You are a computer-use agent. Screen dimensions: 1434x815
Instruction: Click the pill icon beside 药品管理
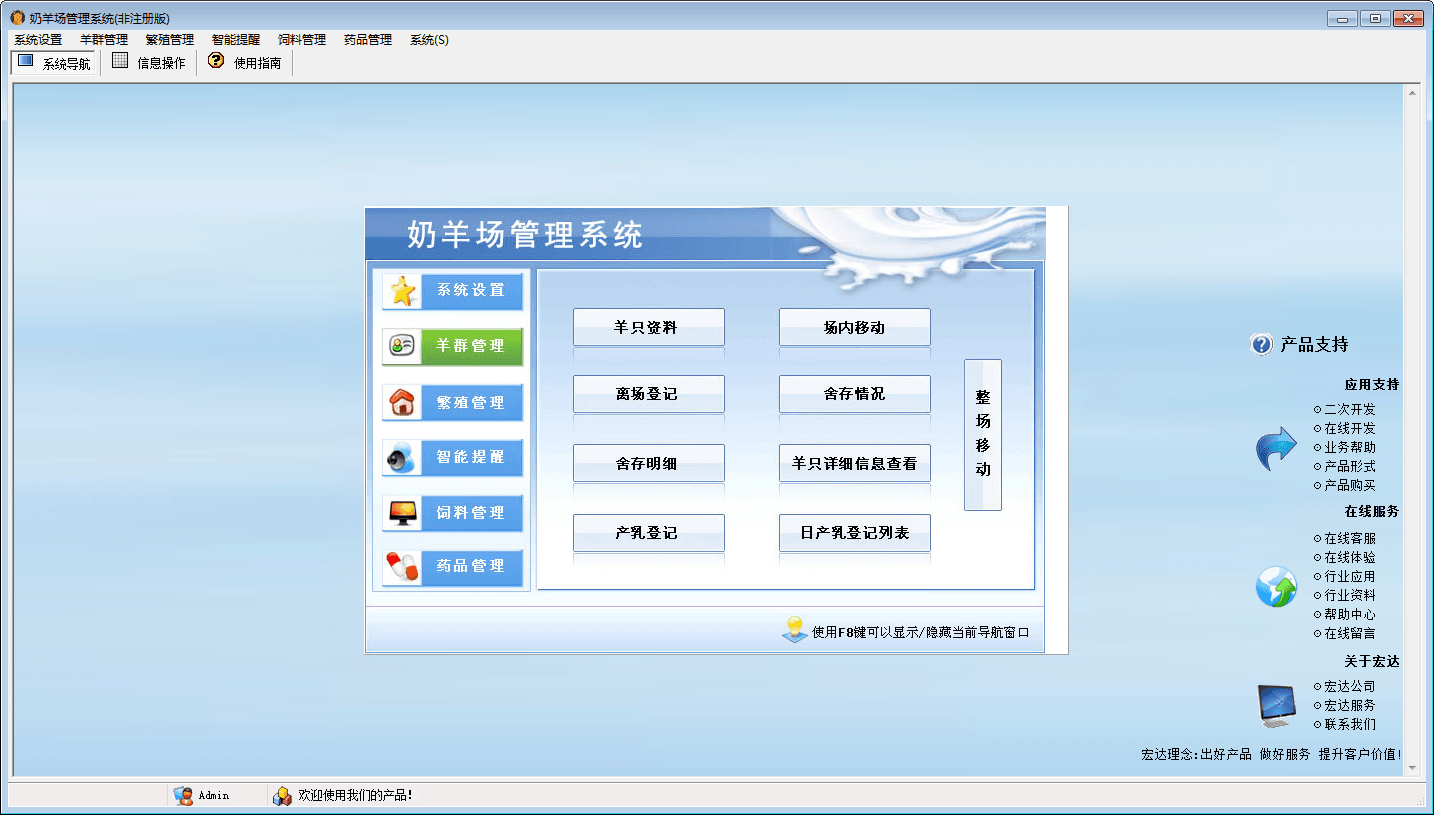[x=402, y=567]
